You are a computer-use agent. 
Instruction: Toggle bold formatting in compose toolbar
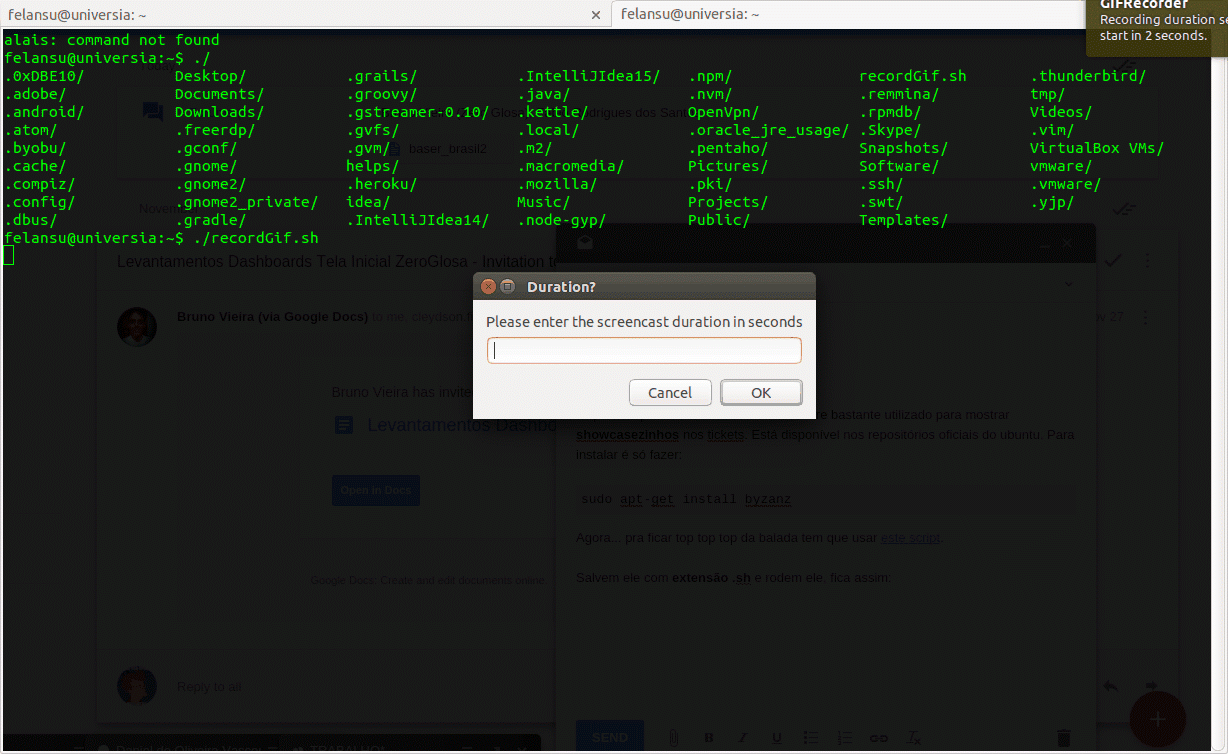pos(709,738)
